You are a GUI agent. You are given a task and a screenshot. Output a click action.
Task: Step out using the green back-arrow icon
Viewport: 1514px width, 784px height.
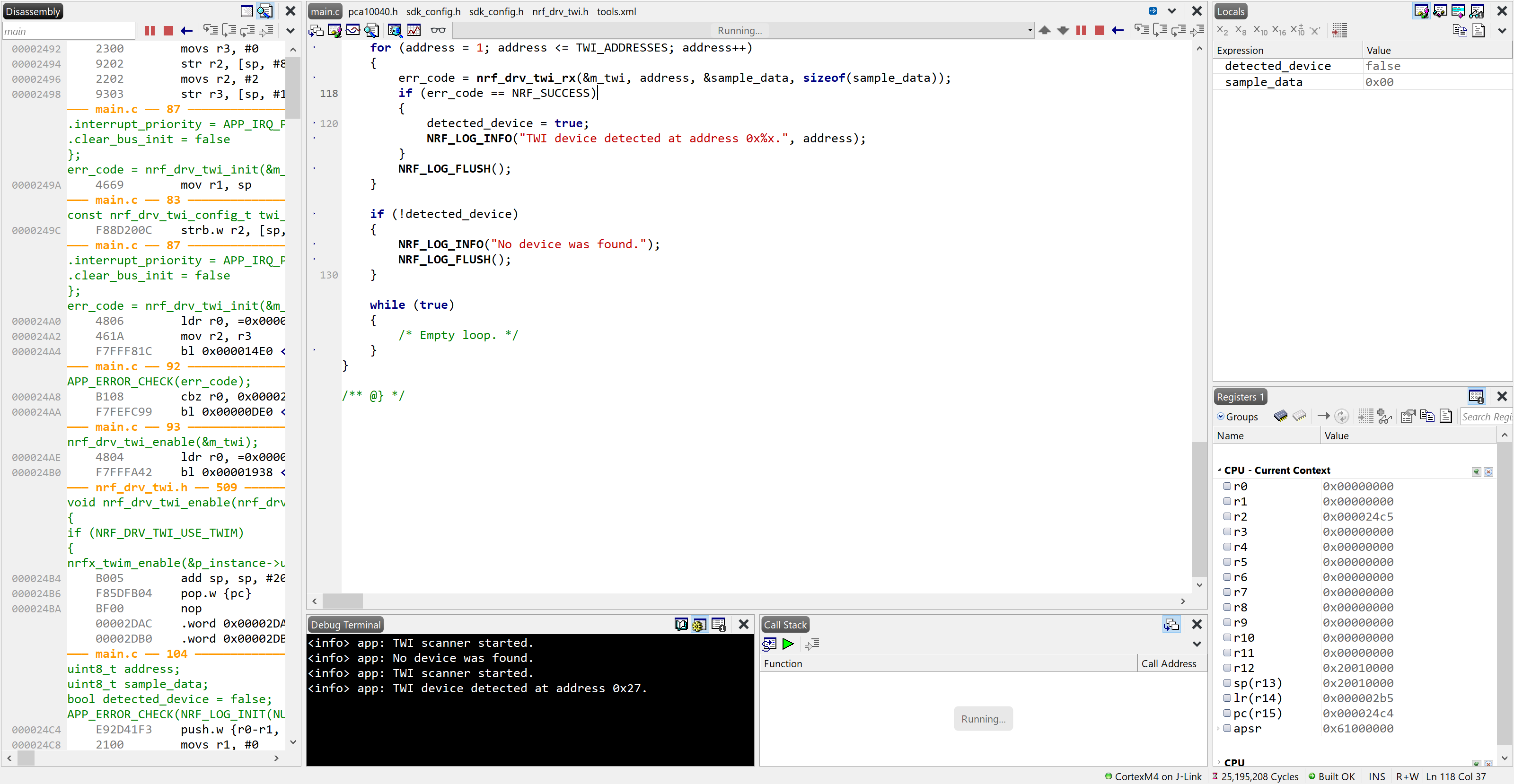(1118, 30)
